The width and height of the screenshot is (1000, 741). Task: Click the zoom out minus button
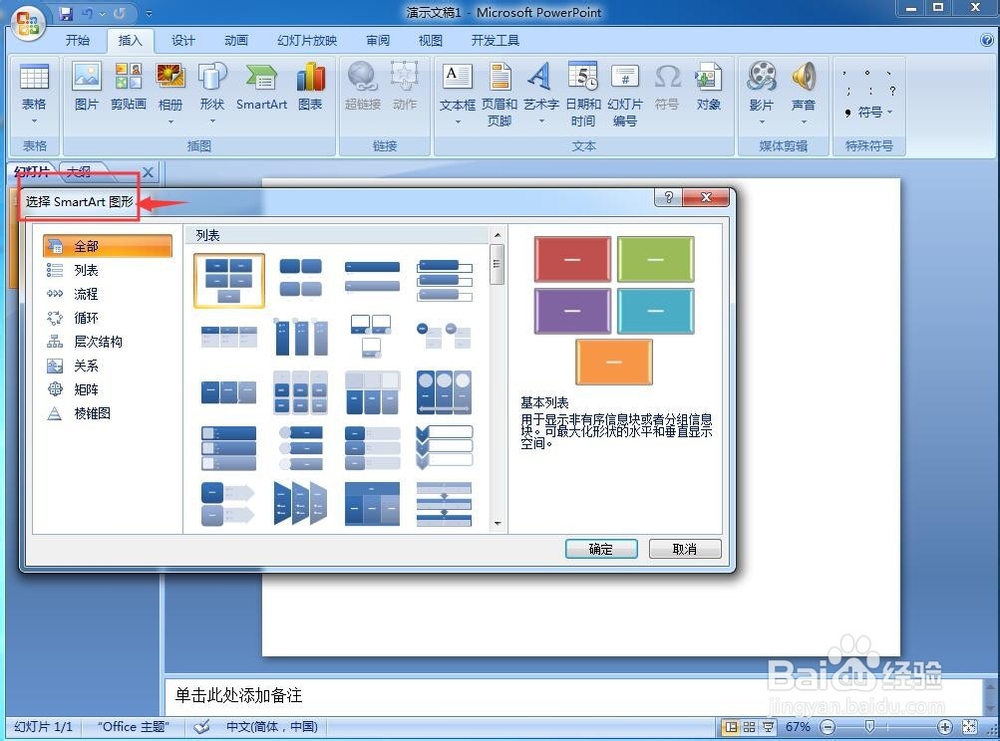click(x=828, y=727)
